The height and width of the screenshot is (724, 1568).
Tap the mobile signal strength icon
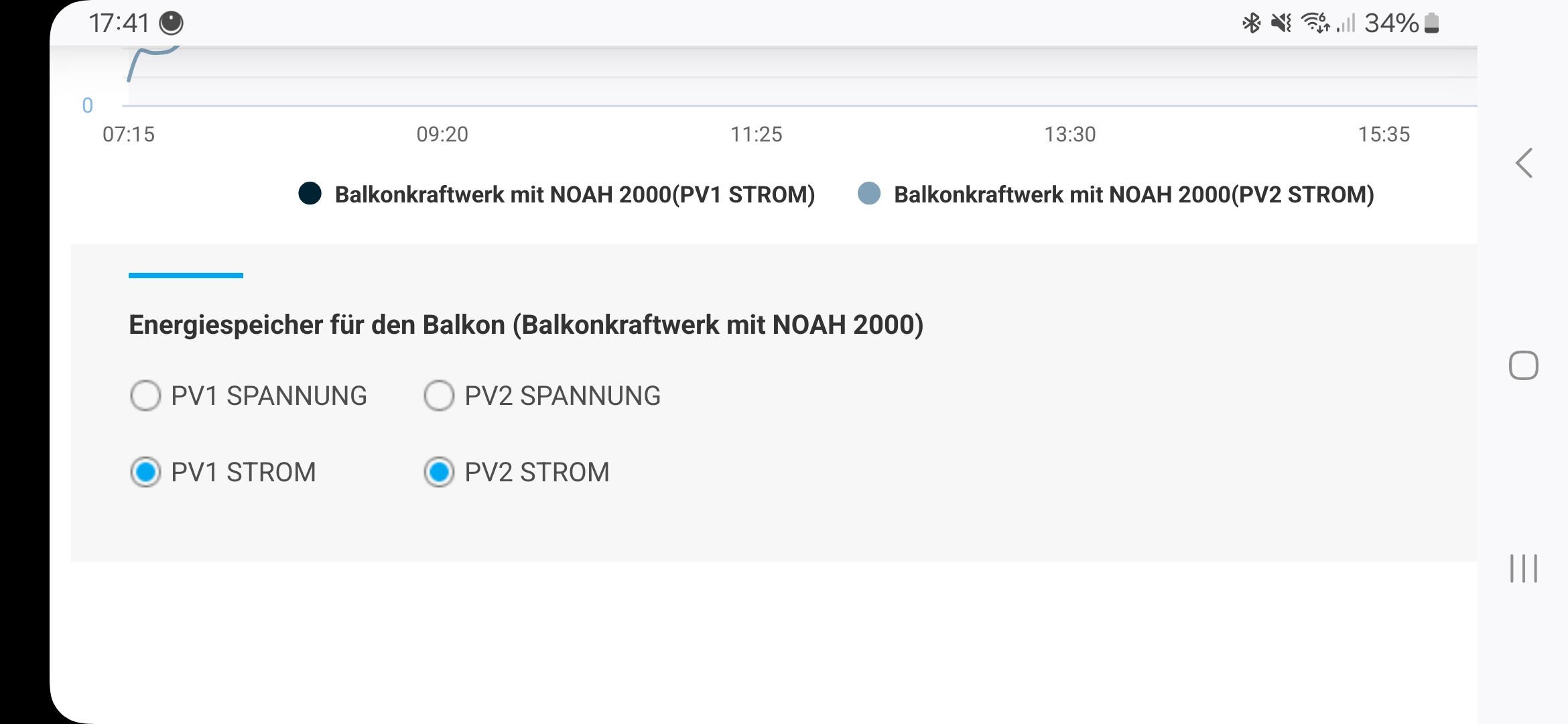1346,23
